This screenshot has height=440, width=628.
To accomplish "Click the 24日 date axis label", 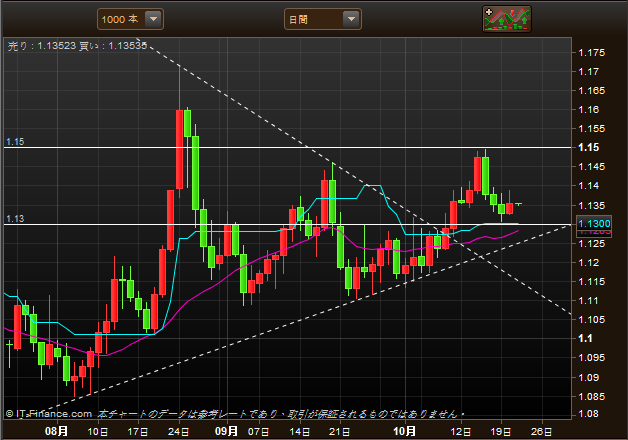I will pos(179,432).
